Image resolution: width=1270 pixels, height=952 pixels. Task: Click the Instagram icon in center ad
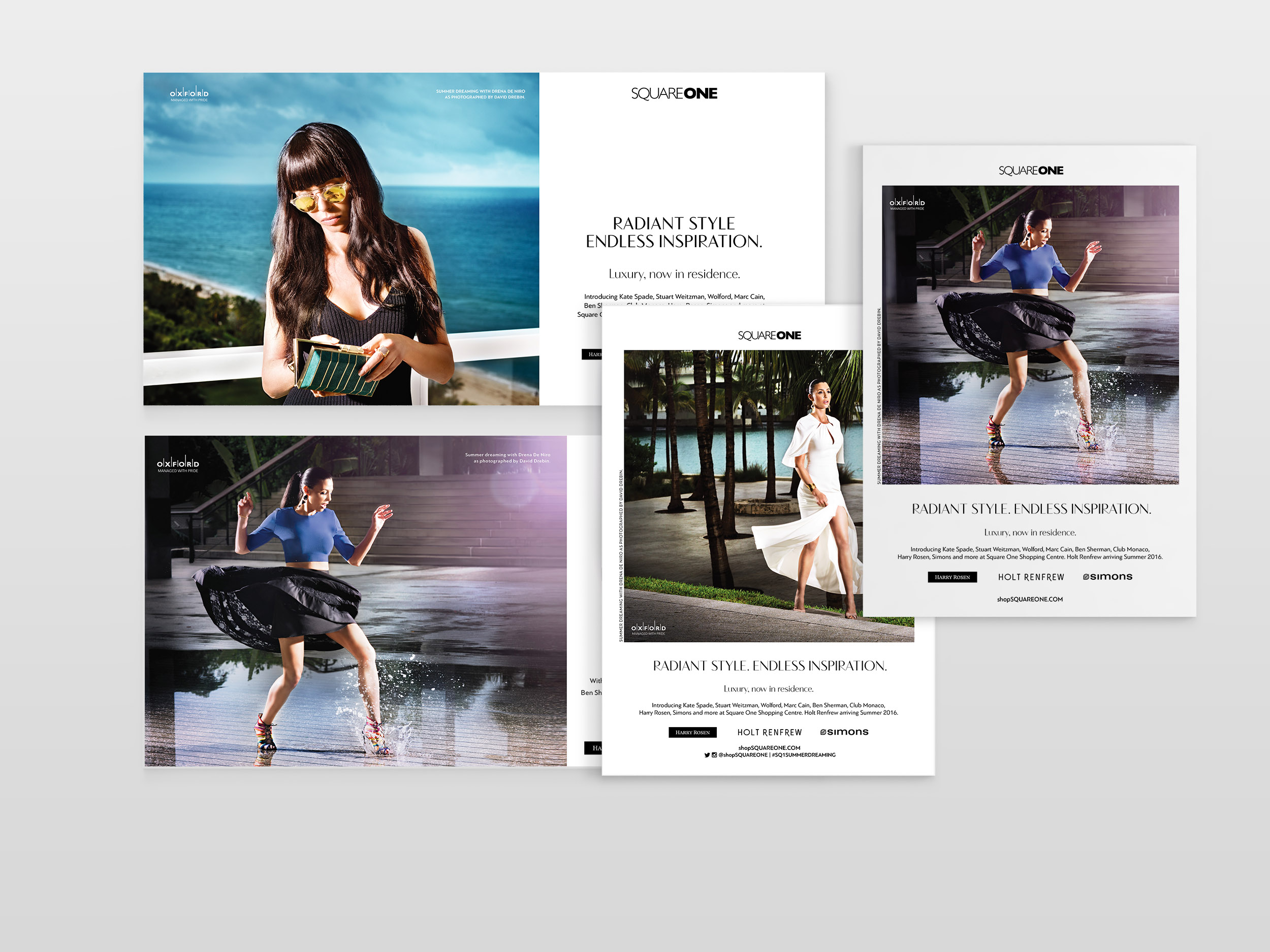click(x=714, y=755)
